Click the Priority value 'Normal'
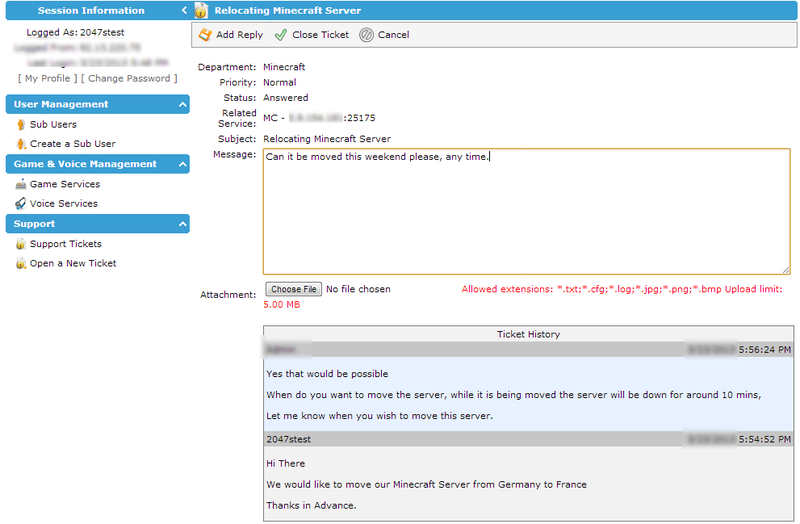Viewport: 800px width, 524px height. click(x=280, y=82)
